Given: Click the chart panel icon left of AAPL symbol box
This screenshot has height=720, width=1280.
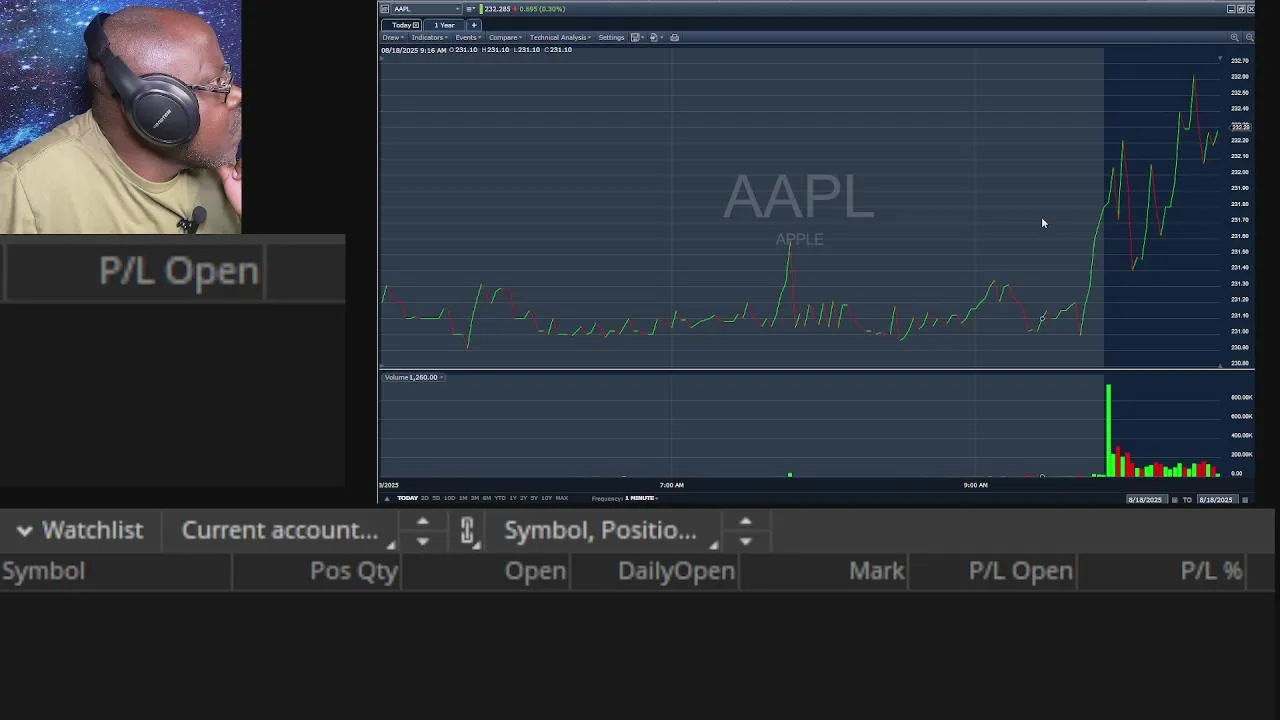Looking at the screenshot, I should (x=385, y=9).
